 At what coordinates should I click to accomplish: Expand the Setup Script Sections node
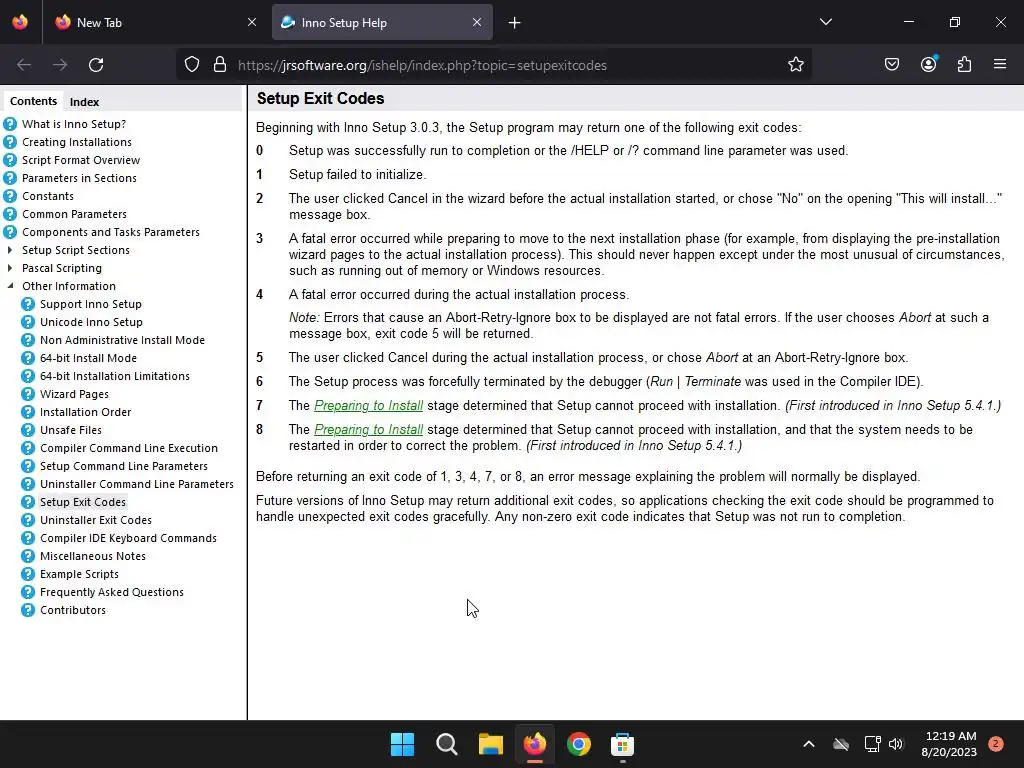click(10, 250)
